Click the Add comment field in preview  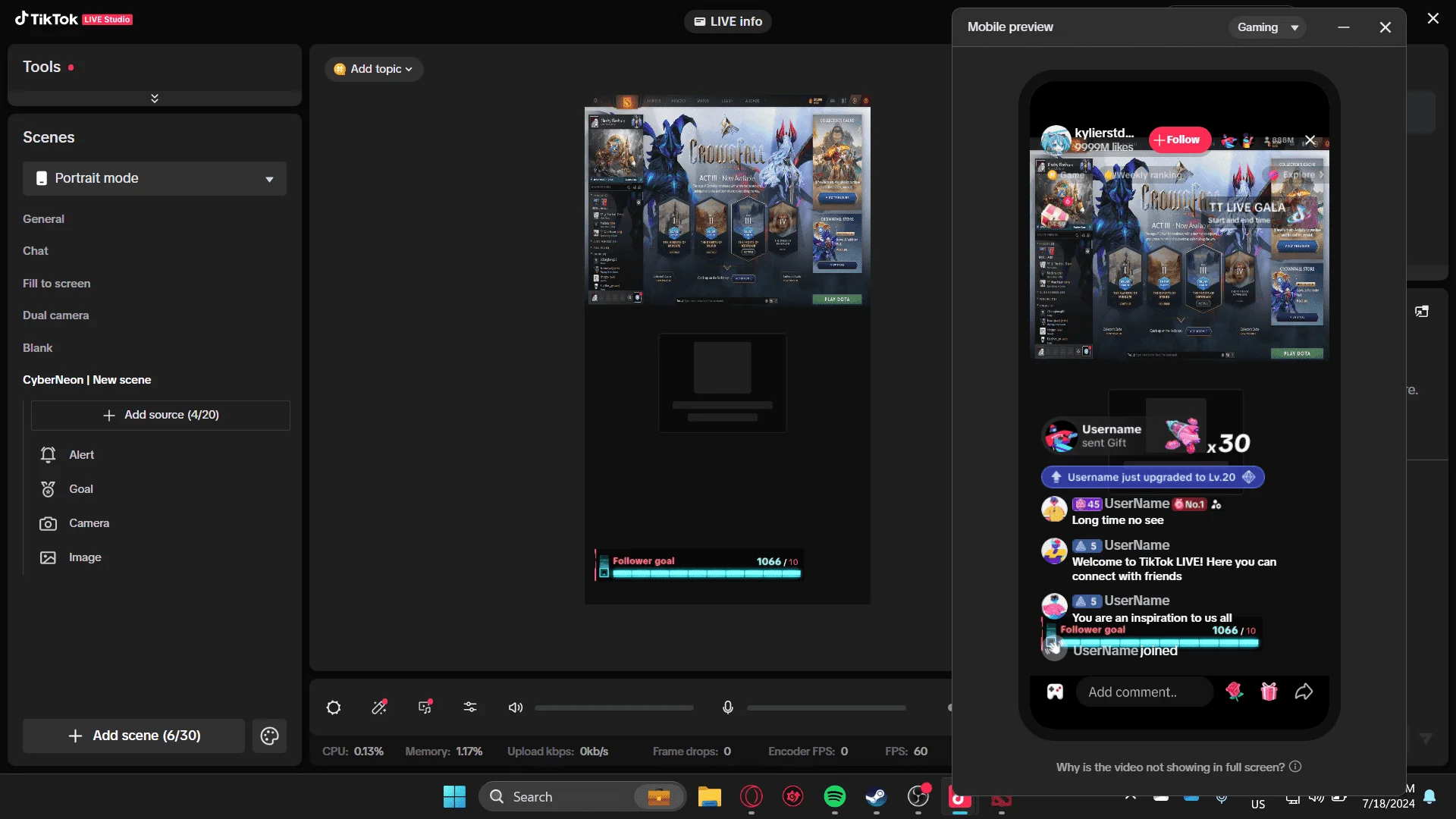(1144, 692)
